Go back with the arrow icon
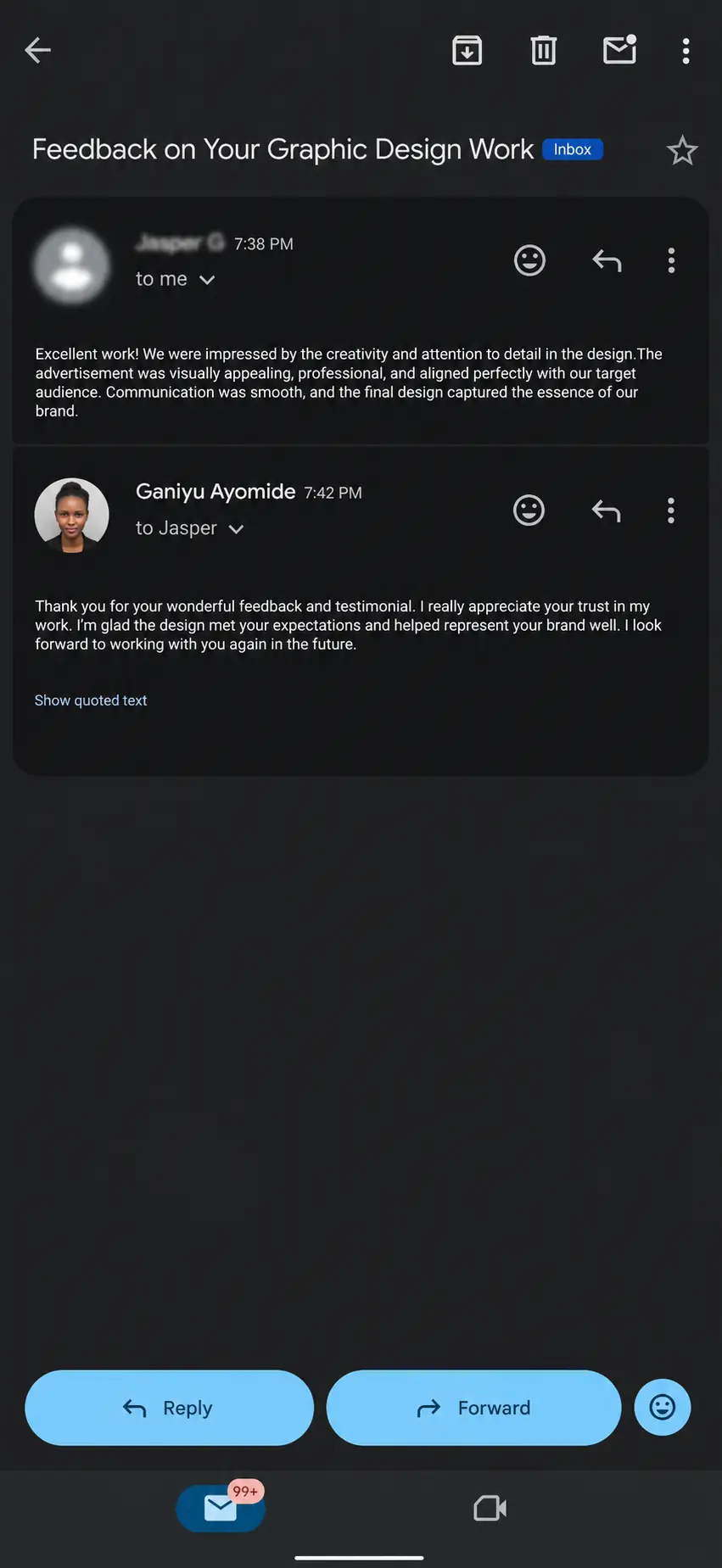 click(x=38, y=50)
